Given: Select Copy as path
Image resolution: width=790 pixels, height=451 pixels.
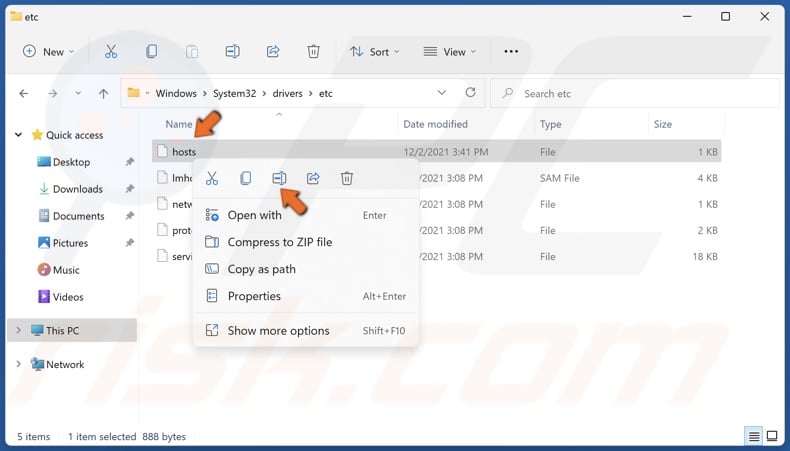Looking at the screenshot, I should pos(305,269).
